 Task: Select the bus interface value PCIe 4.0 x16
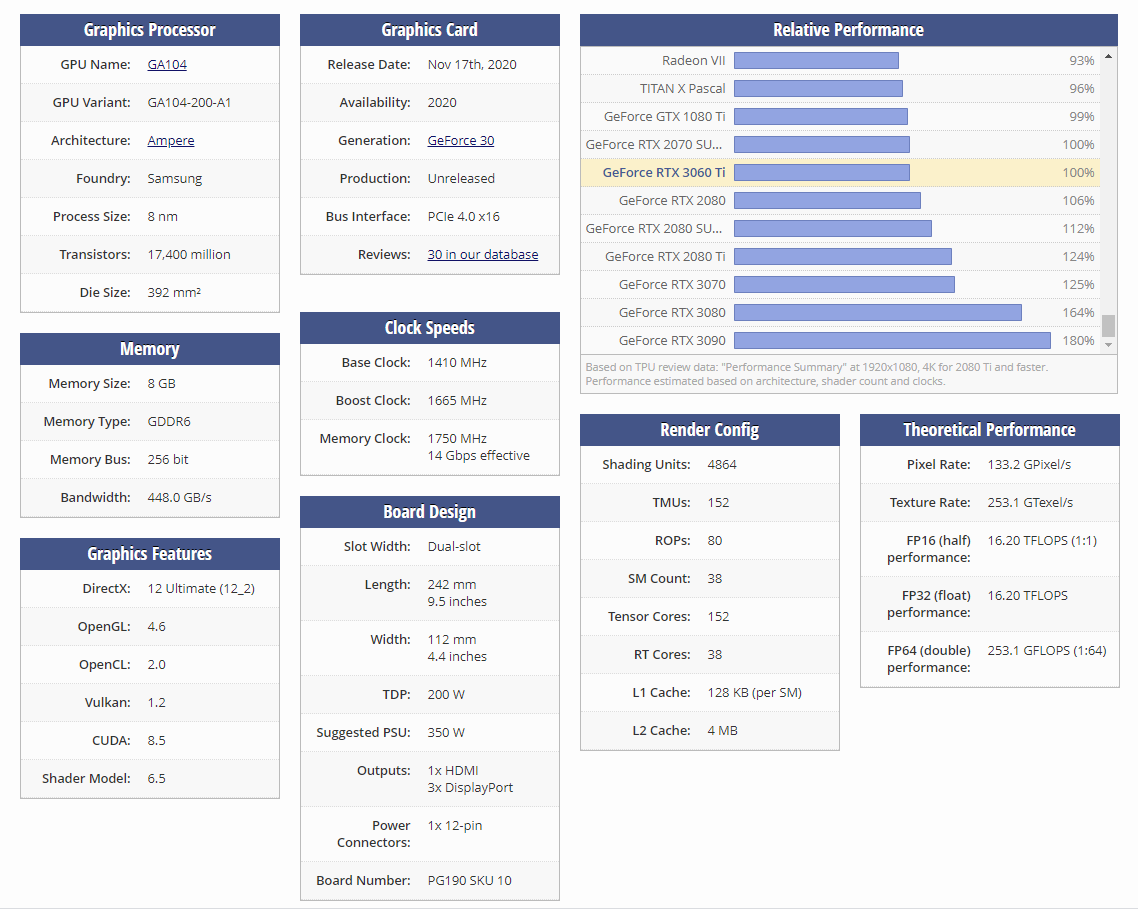click(464, 217)
